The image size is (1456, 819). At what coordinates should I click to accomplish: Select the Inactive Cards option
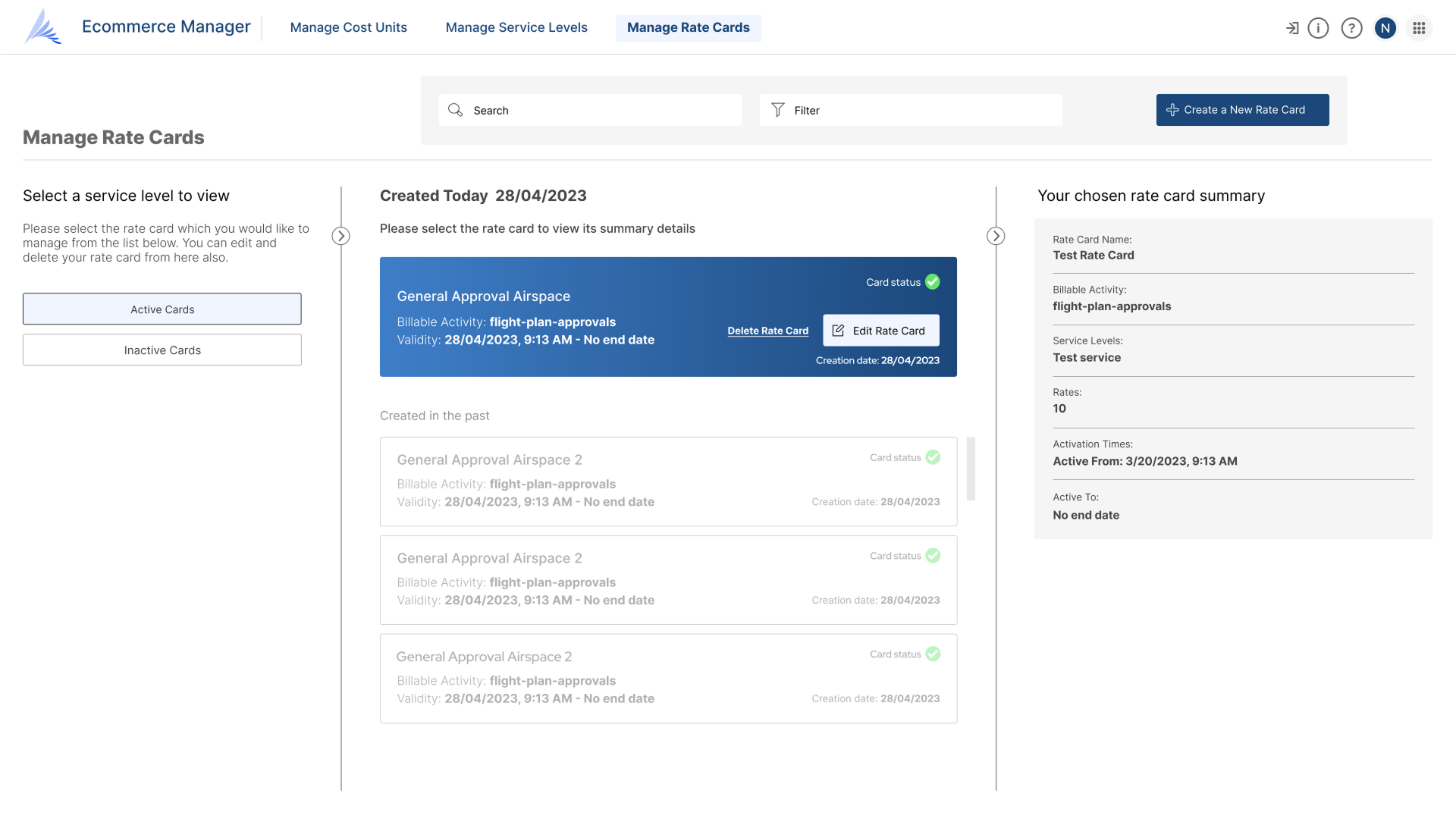point(162,350)
